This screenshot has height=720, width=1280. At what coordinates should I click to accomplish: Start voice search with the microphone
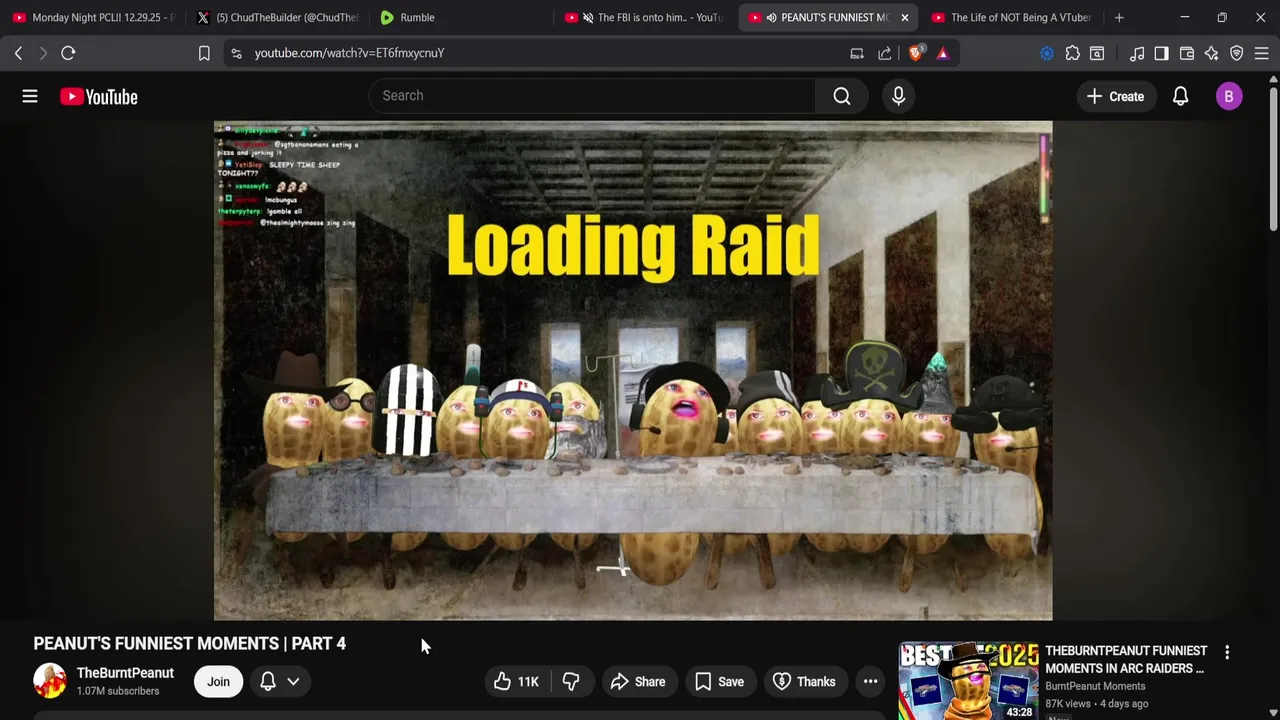898,96
